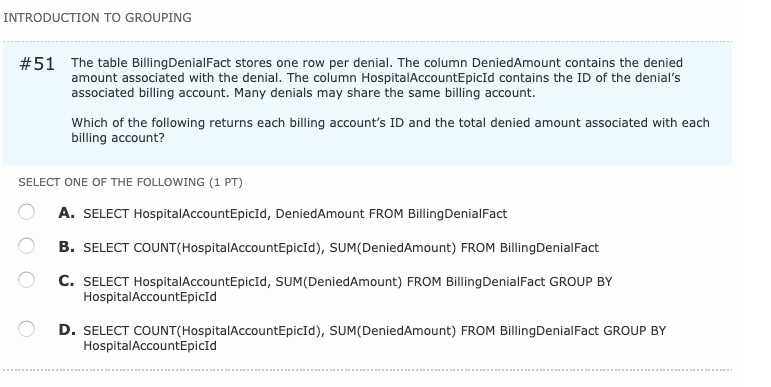Click the query grouping HospitalAccountEpicId with SUM(DeniedAmount)
Screen dimensions: 771x387
[x=348, y=289]
